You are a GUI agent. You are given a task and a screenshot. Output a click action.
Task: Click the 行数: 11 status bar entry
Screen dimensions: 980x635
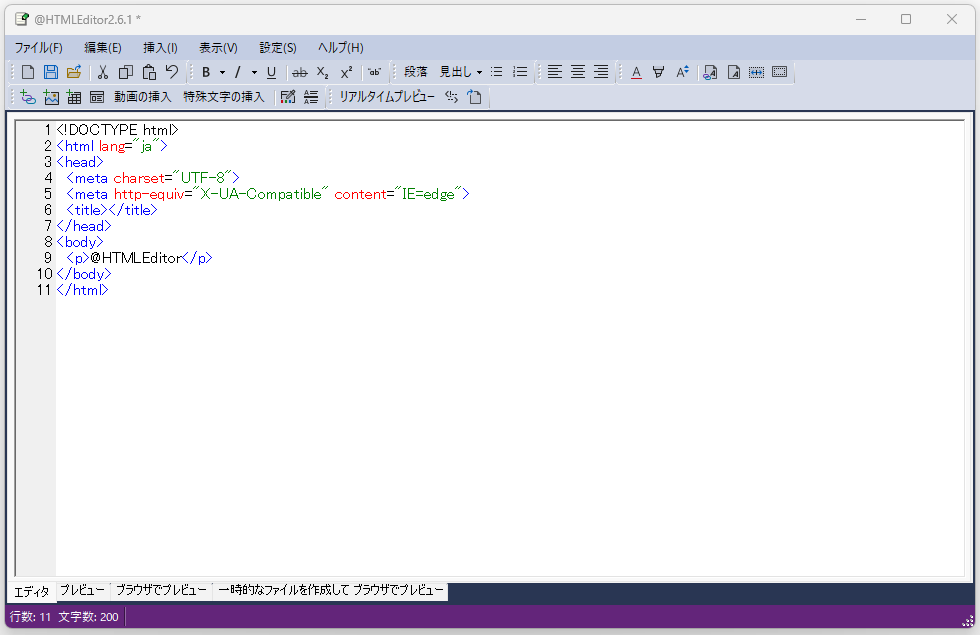(30, 618)
